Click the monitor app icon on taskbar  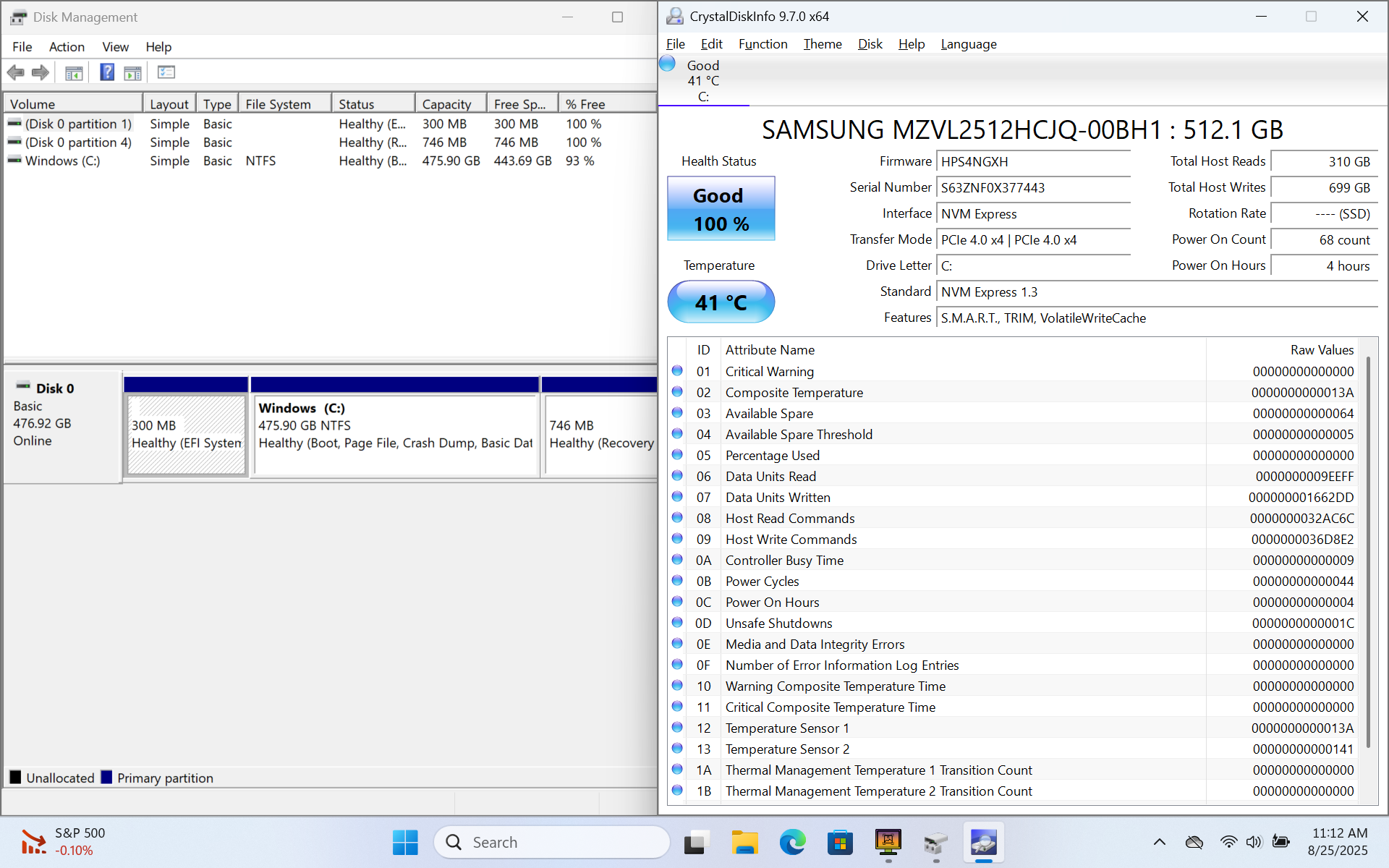tap(888, 842)
